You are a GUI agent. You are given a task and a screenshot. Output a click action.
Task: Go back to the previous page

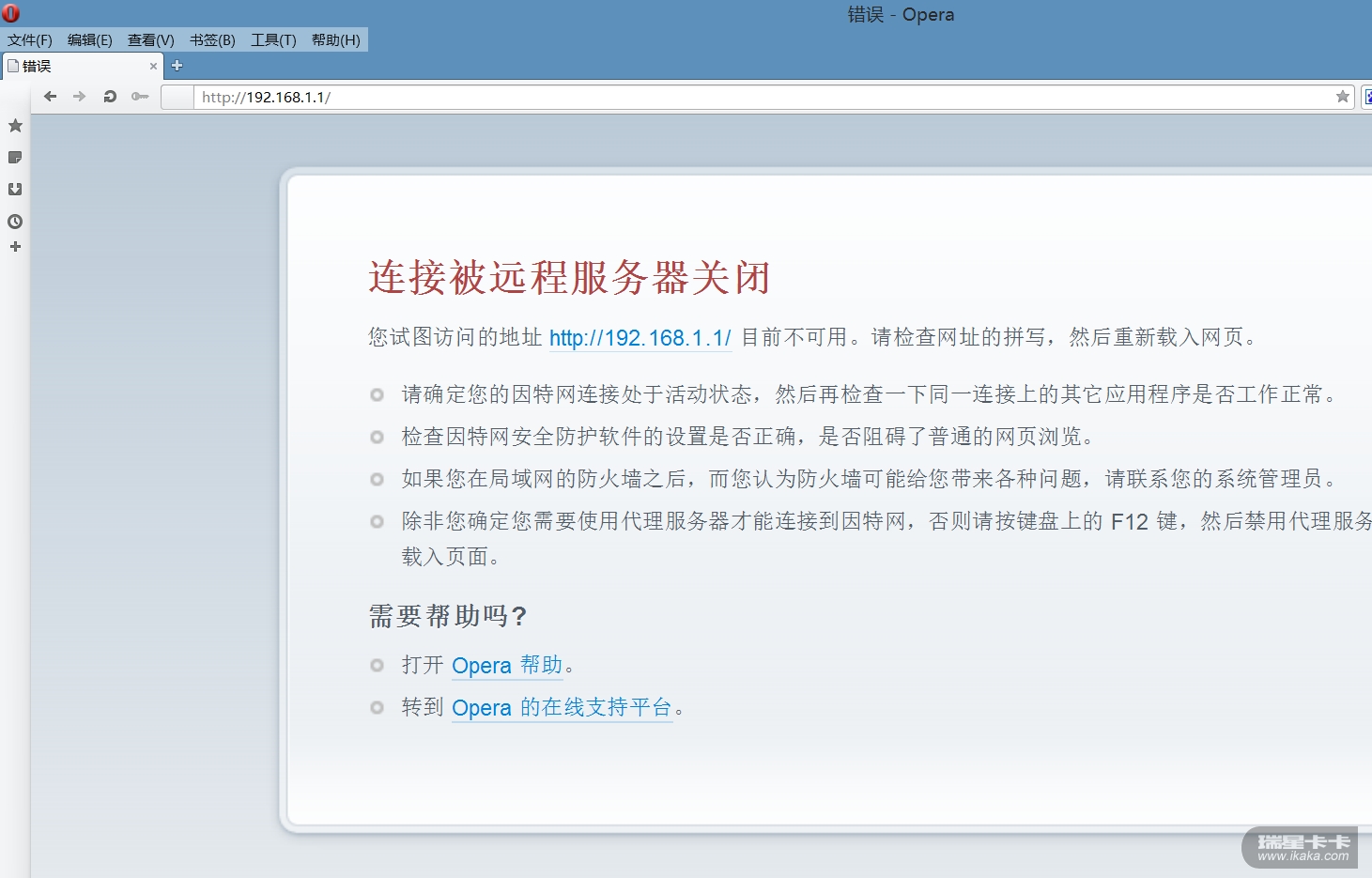51,97
